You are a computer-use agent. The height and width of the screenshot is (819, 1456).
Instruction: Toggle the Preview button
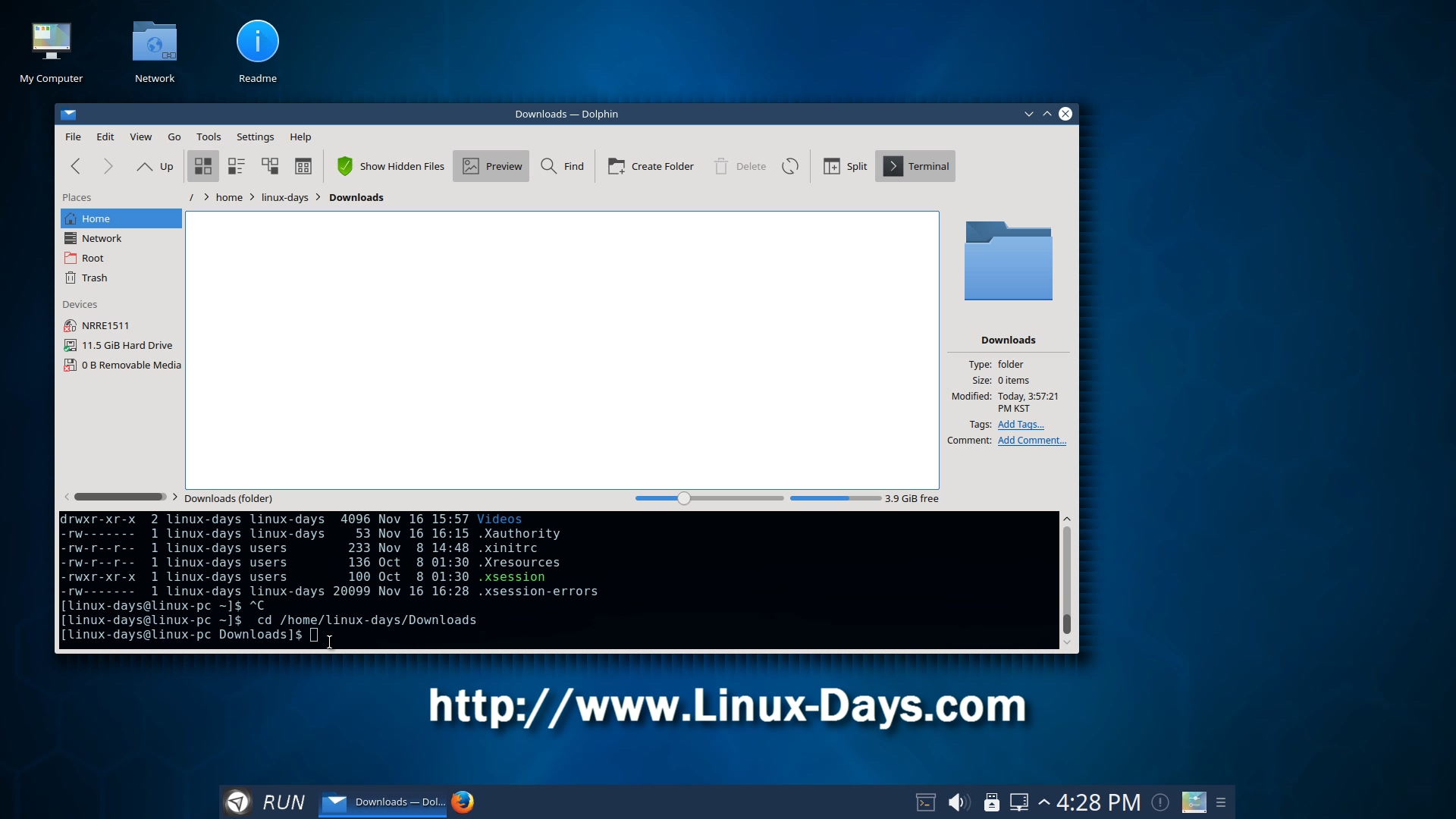[491, 166]
